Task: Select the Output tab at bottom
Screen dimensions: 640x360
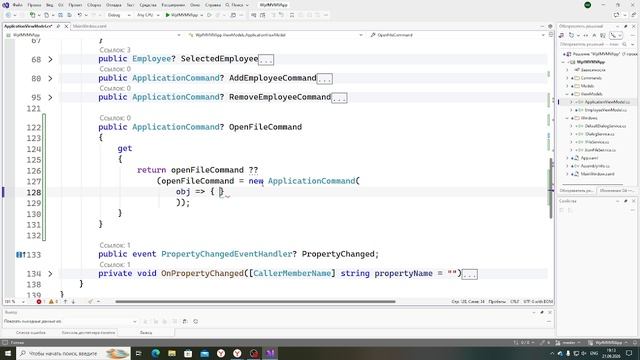Action: (x=146, y=333)
